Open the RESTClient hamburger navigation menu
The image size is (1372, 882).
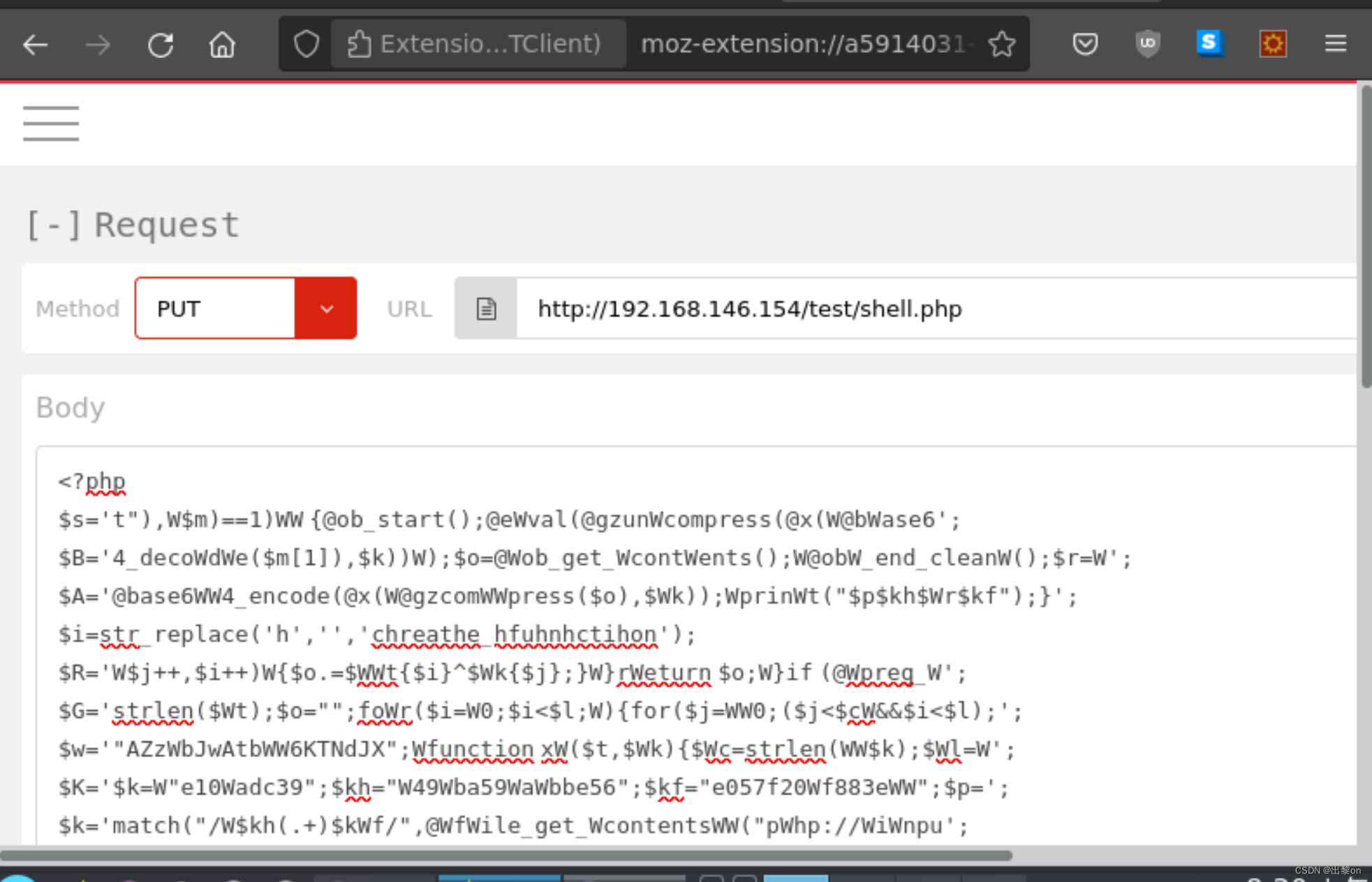click(x=51, y=124)
